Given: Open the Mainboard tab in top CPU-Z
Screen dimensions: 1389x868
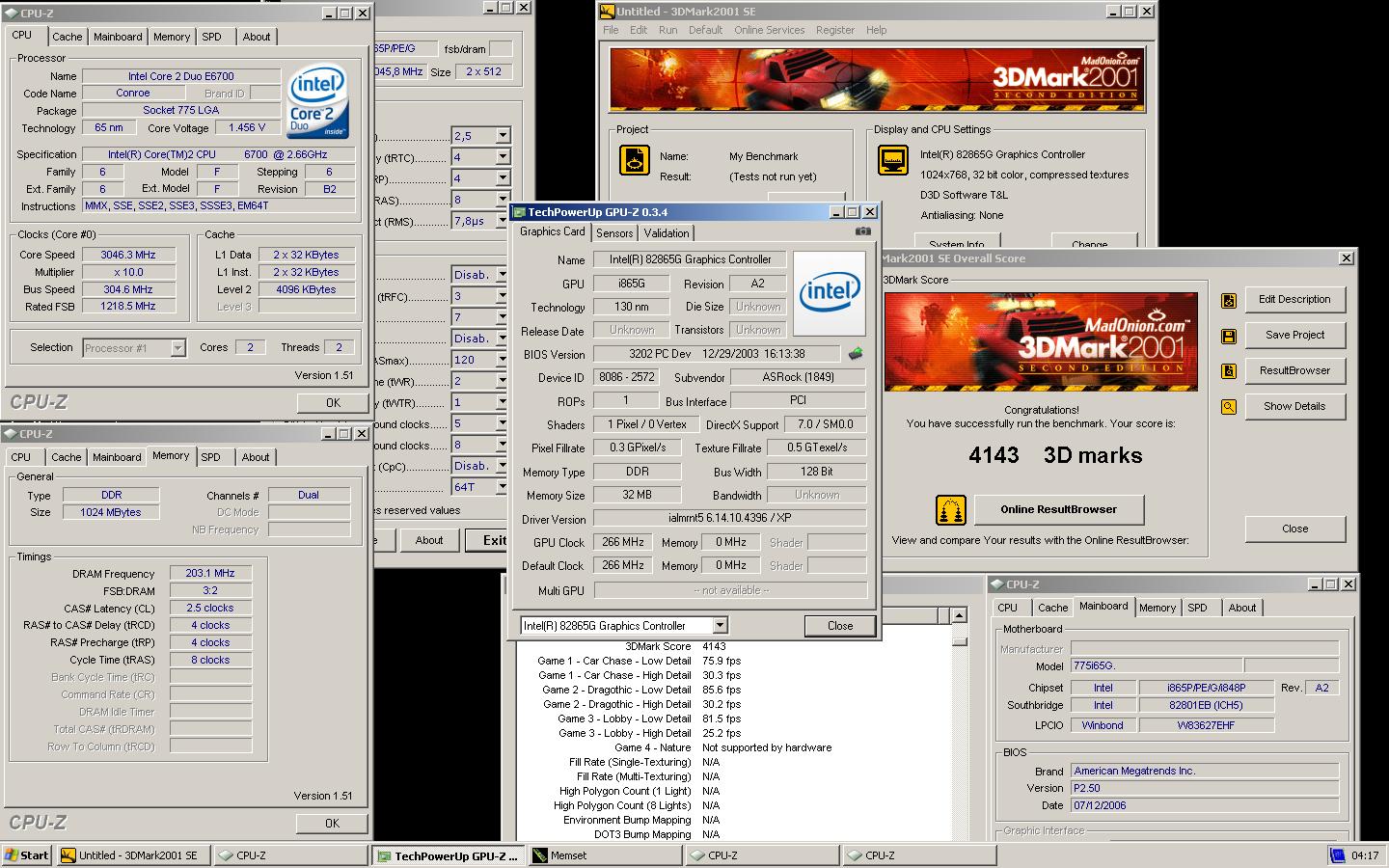Looking at the screenshot, I should (x=118, y=37).
